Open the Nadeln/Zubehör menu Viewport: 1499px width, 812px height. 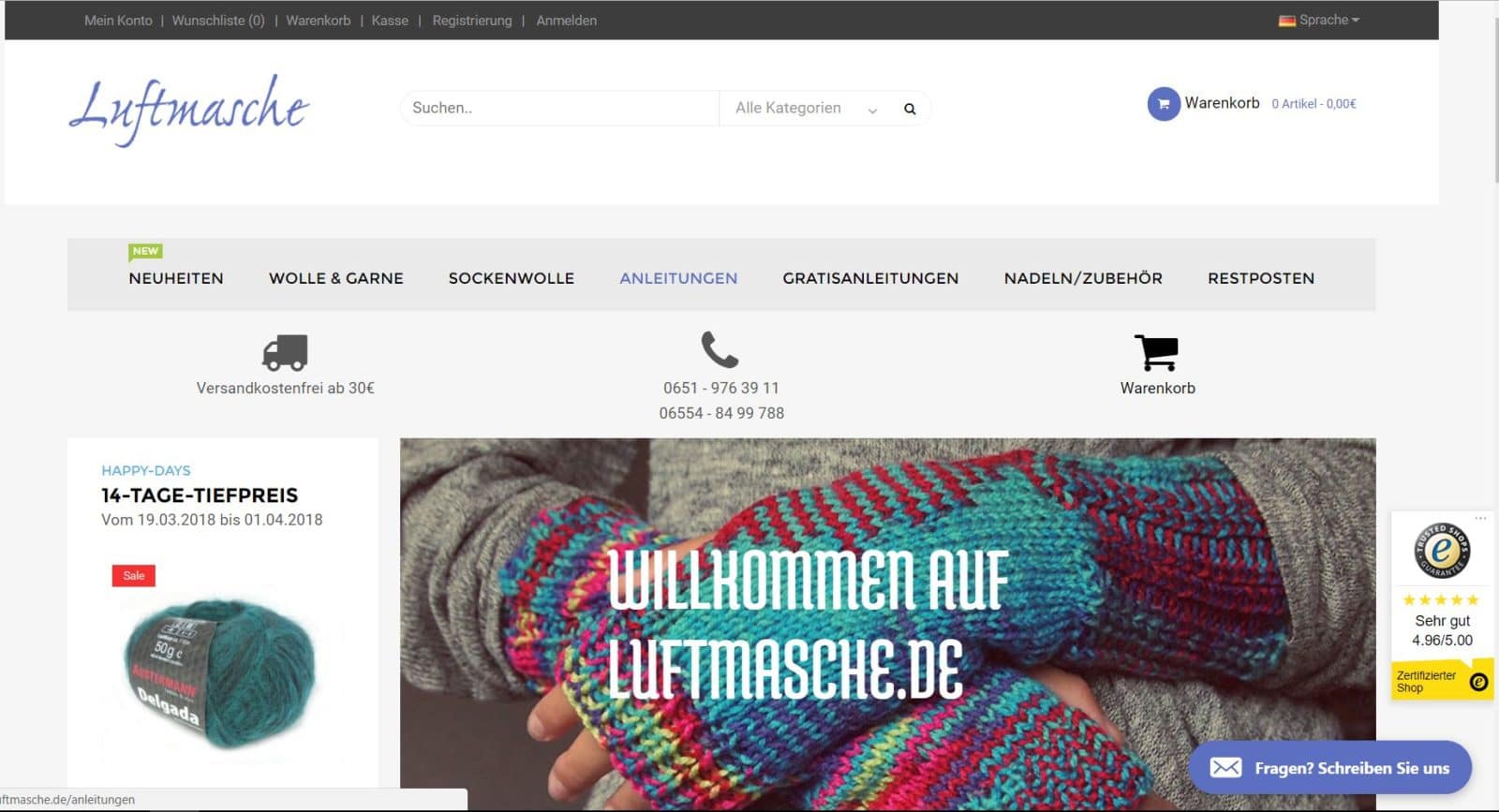(1083, 278)
